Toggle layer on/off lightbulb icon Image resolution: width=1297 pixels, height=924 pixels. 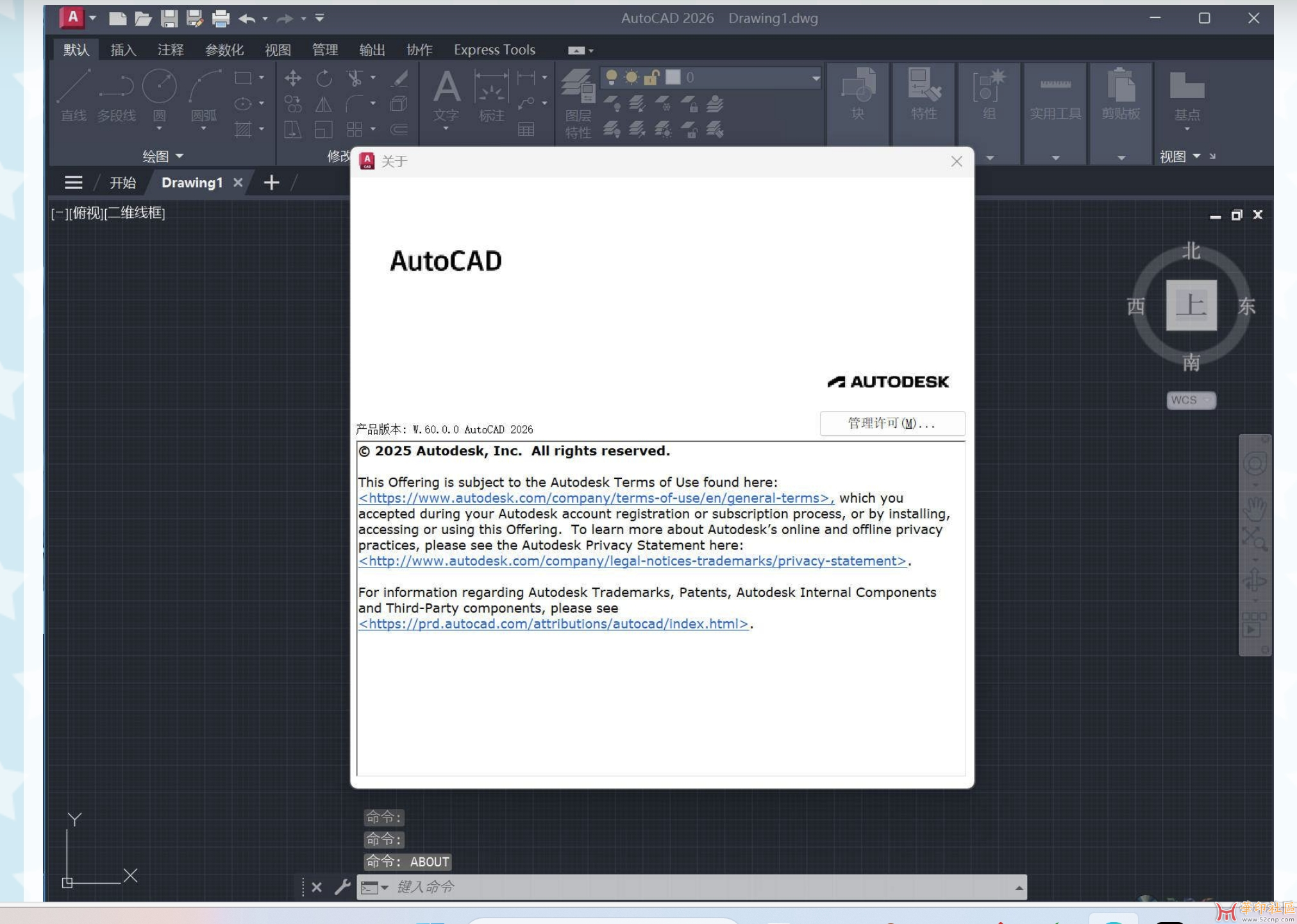(612, 78)
